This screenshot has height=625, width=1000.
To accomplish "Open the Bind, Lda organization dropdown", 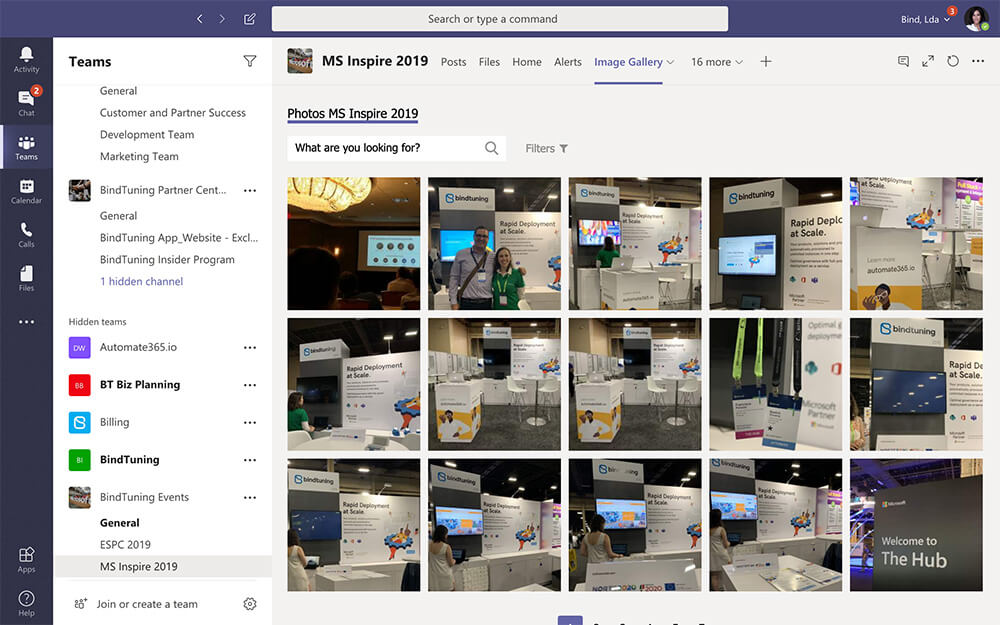I will click(925, 19).
